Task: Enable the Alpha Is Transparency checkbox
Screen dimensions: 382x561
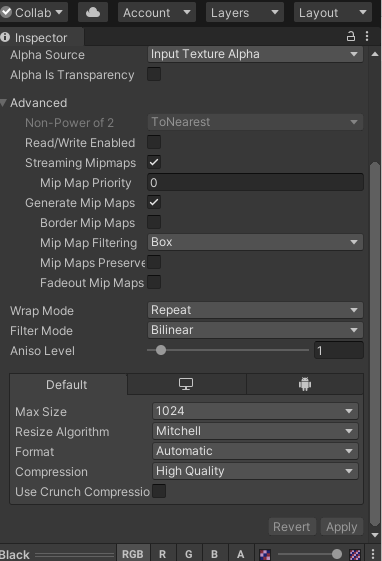Action: 154,74
